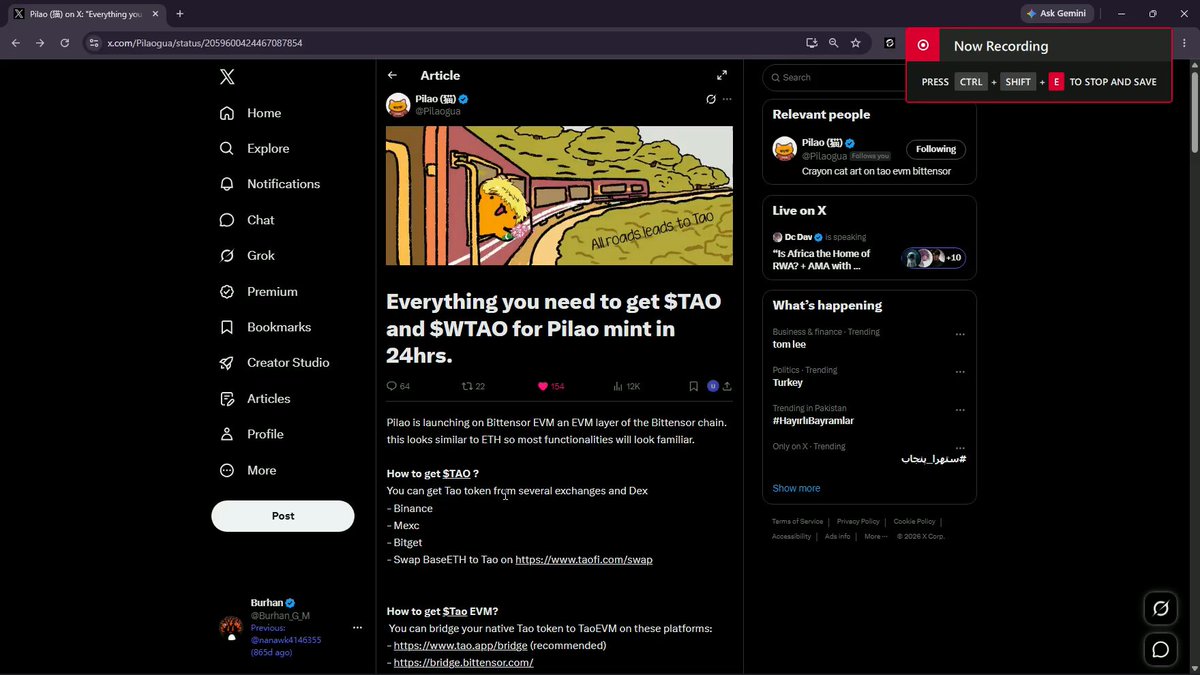
Task: Open more options for Only on X trend
Action: (960, 448)
